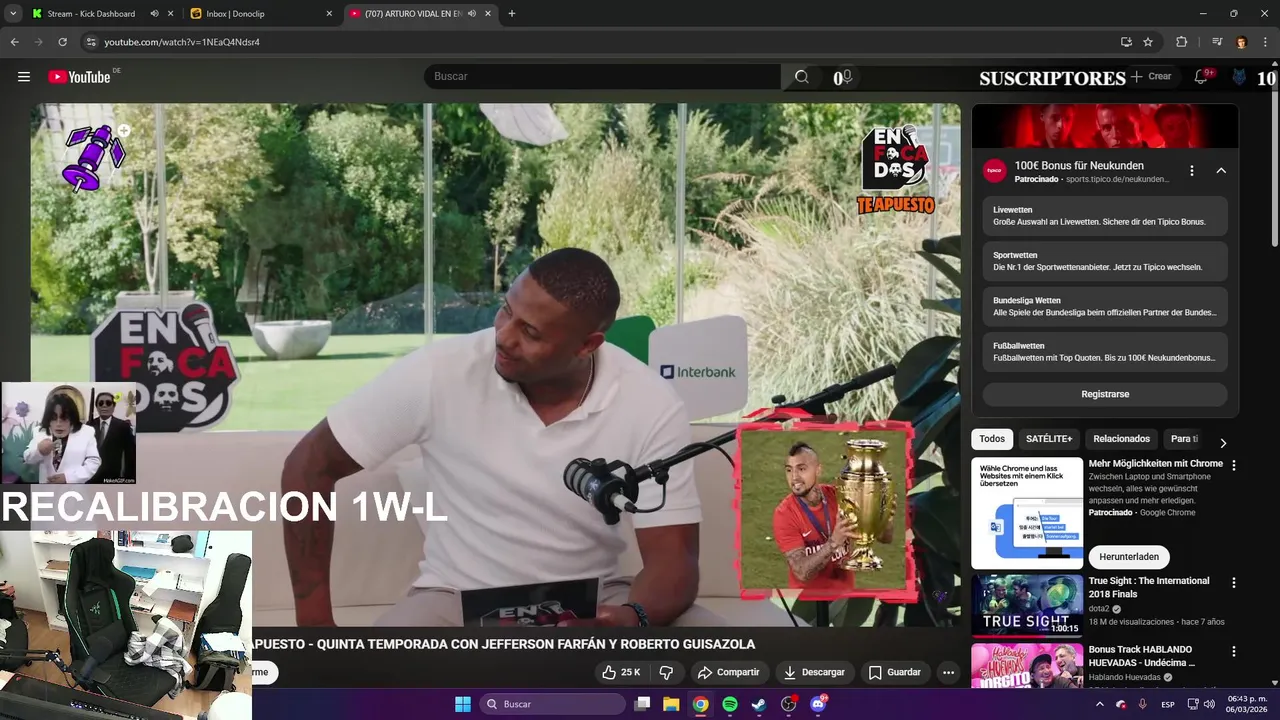Share the video with Compartir
The image size is (1280, 720).
pyautogui.click(x=729, y=672)
